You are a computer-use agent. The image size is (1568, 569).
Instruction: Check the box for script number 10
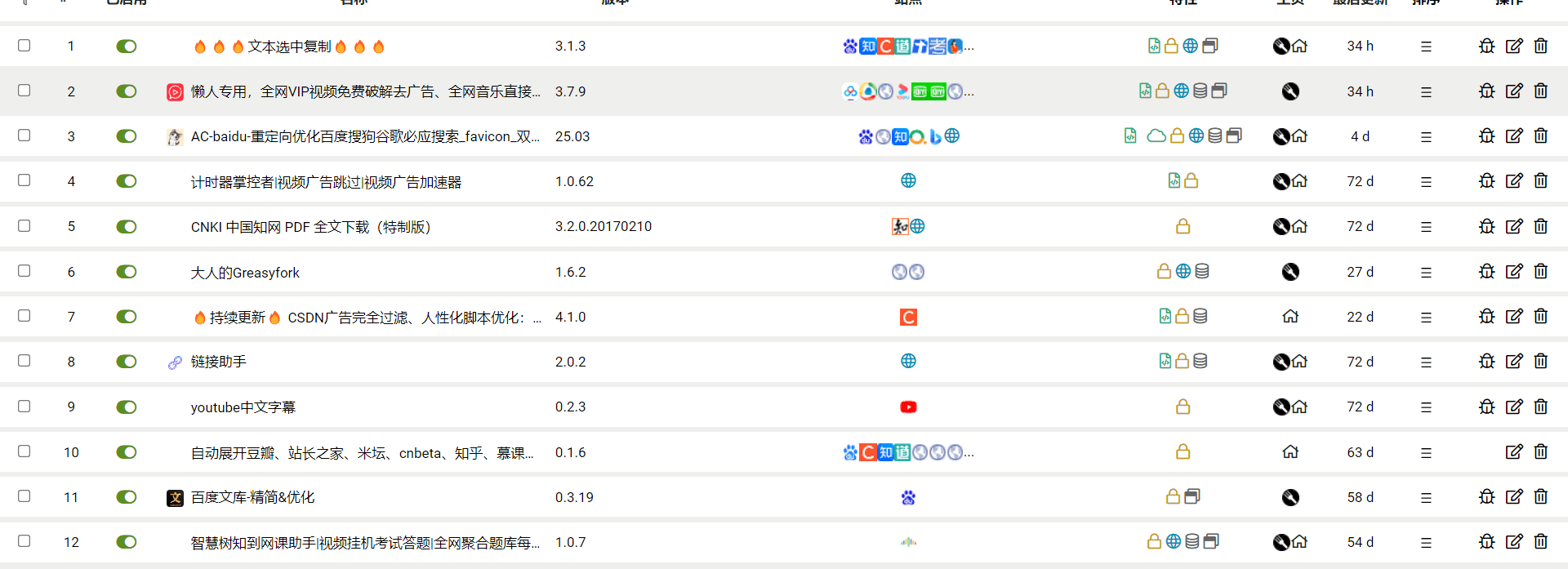[24, 451]
